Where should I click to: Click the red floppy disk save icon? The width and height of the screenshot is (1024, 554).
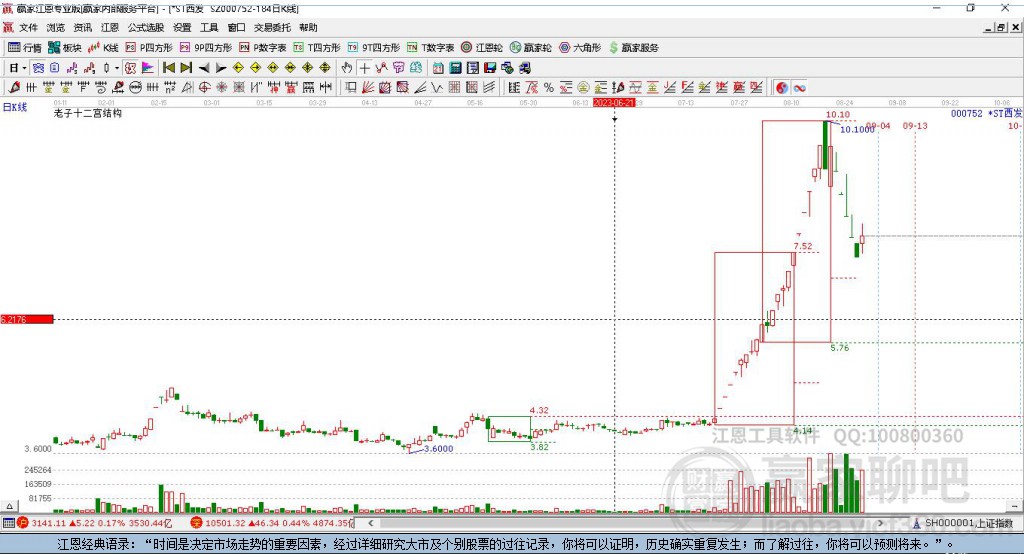tap(490, 68)
